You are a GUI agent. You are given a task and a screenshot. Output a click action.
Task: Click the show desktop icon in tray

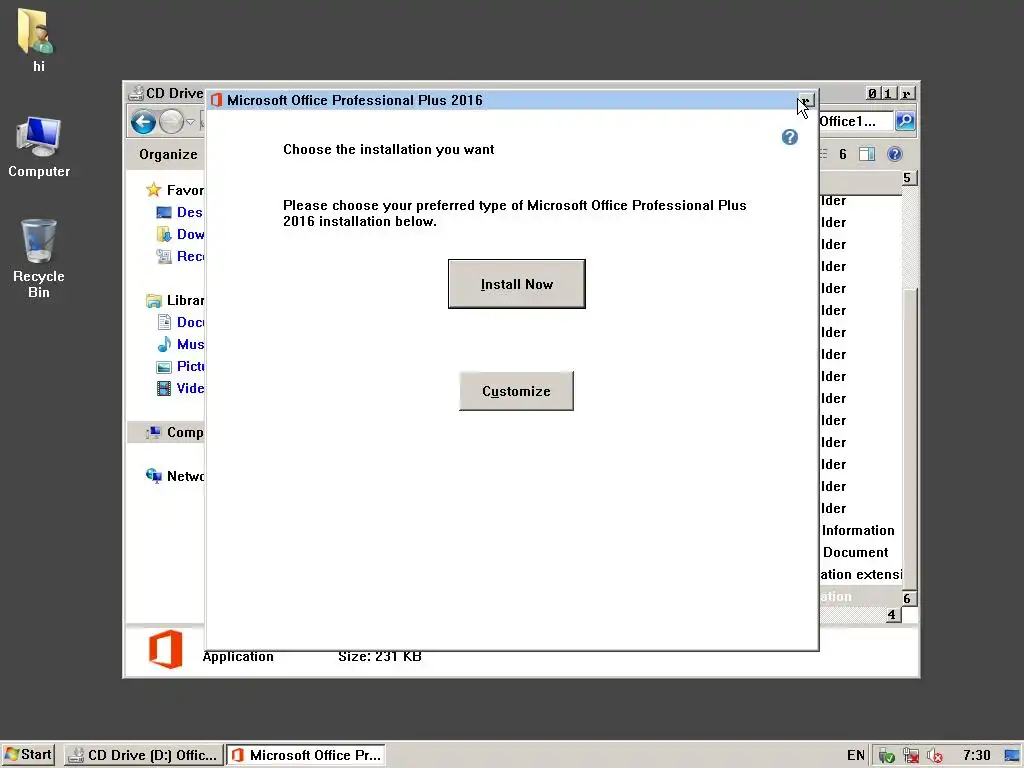(1013, 756)
